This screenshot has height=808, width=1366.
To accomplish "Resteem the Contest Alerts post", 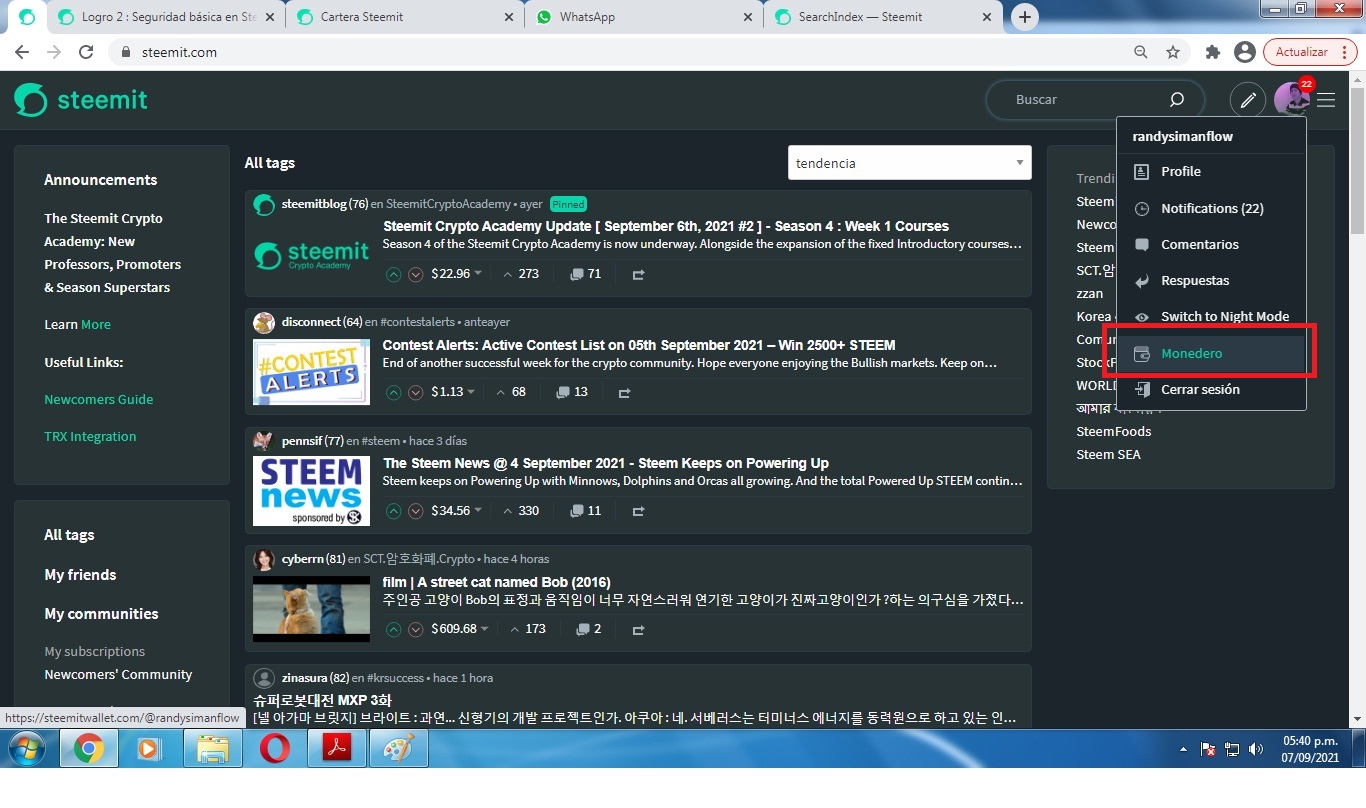I will 624,392.
